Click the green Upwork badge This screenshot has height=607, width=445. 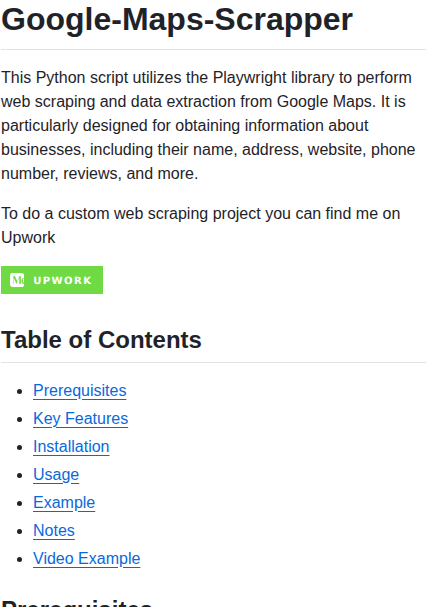coord(52,280)
